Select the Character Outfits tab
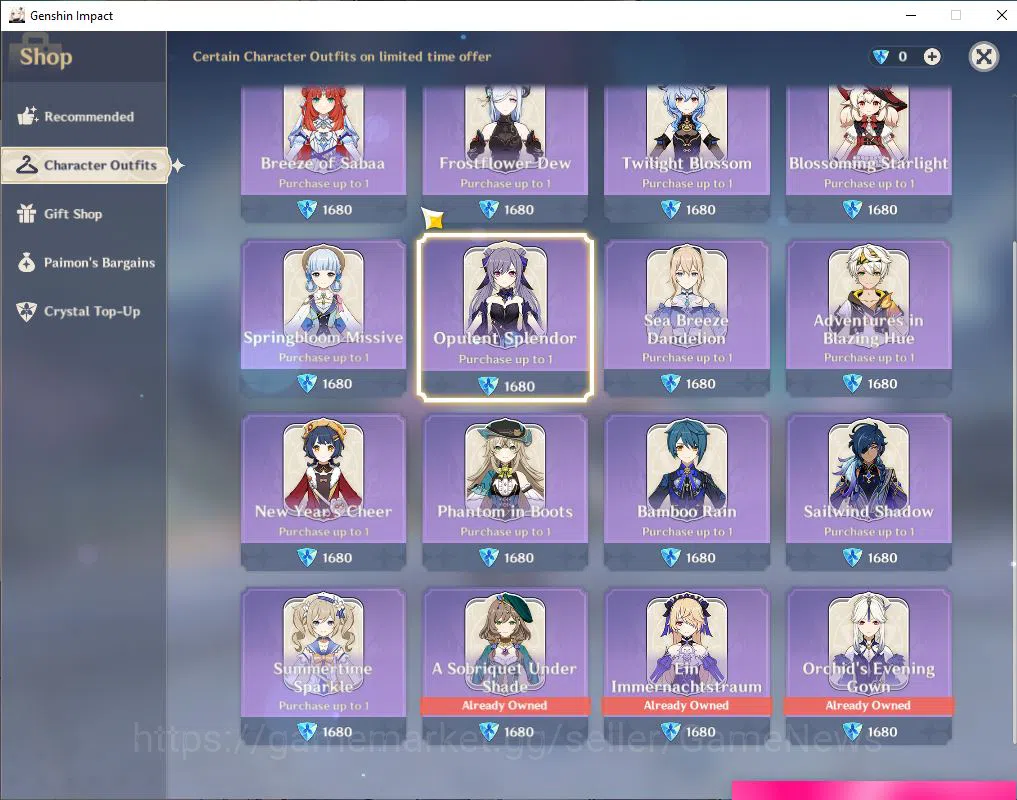Screen dimensions: 1017x800 point(85,165)
